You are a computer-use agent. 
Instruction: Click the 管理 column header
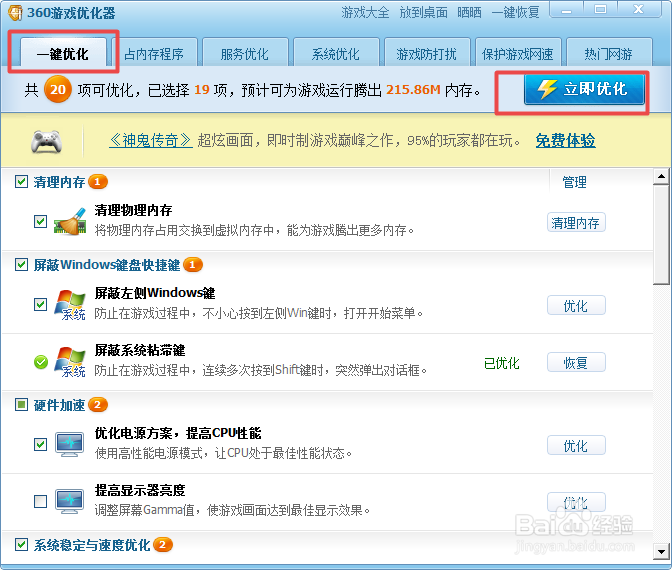pyautogui.click(x=574, y=182)
